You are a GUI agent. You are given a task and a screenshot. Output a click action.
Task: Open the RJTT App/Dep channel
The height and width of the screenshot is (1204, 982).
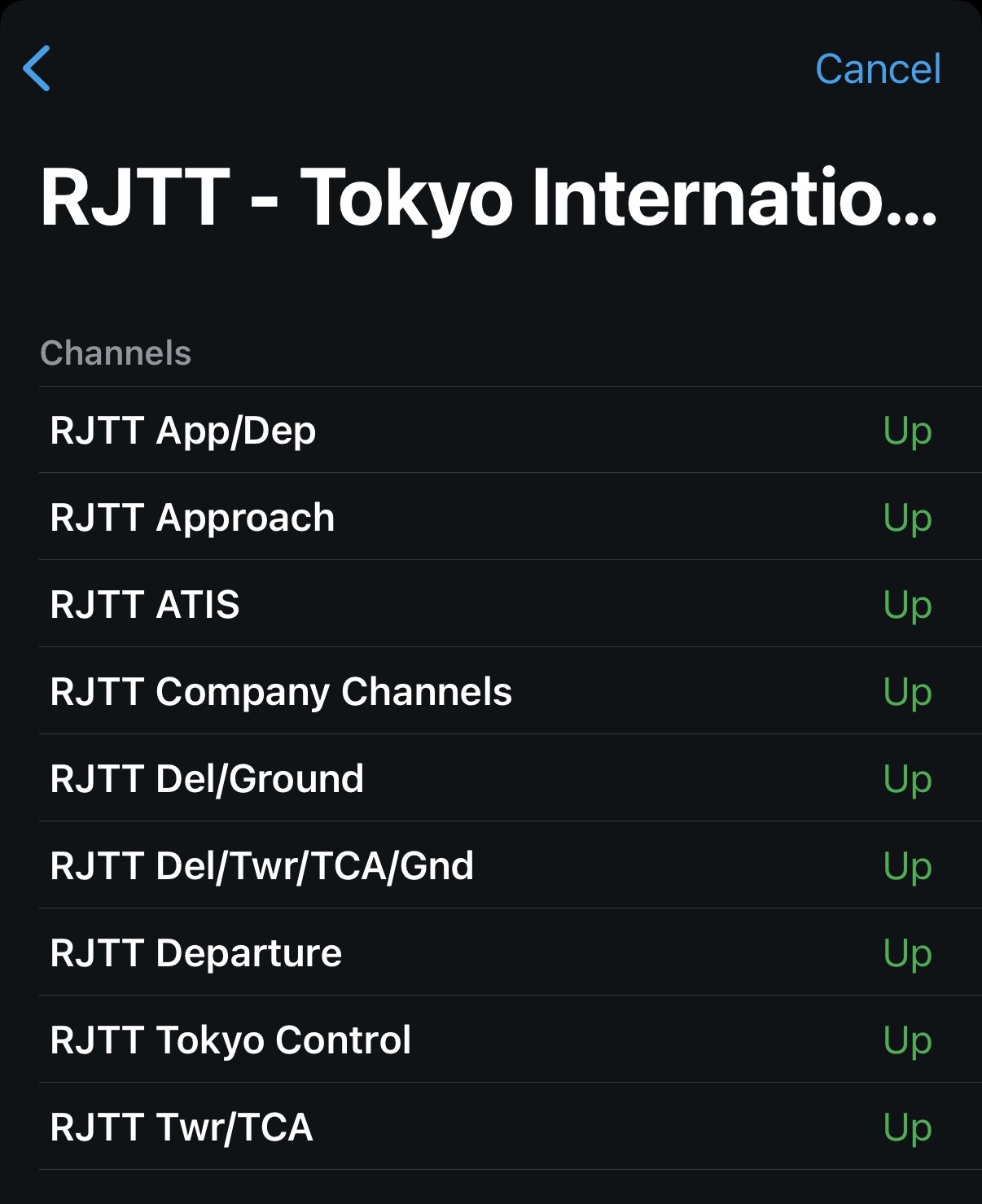tap(183, 430)
